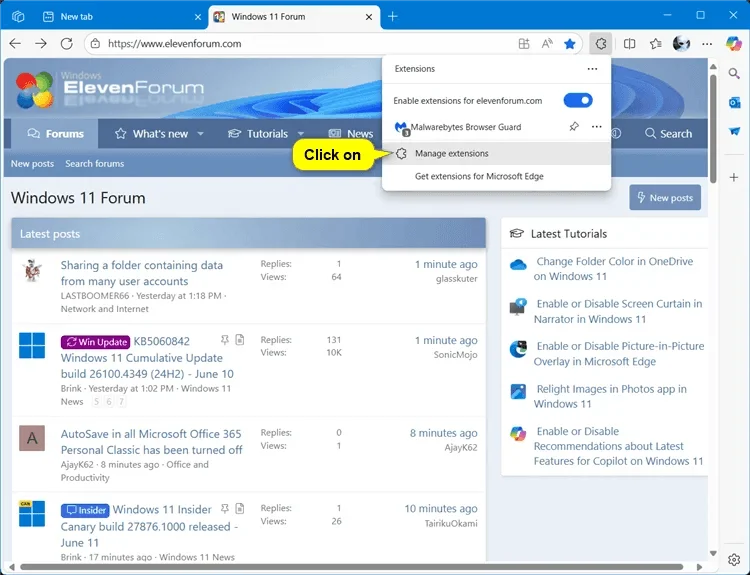Close the Windows 11 Forum tab
This screenshot has height=575, width=750.
pyautogui.click(x=369, y=17)
